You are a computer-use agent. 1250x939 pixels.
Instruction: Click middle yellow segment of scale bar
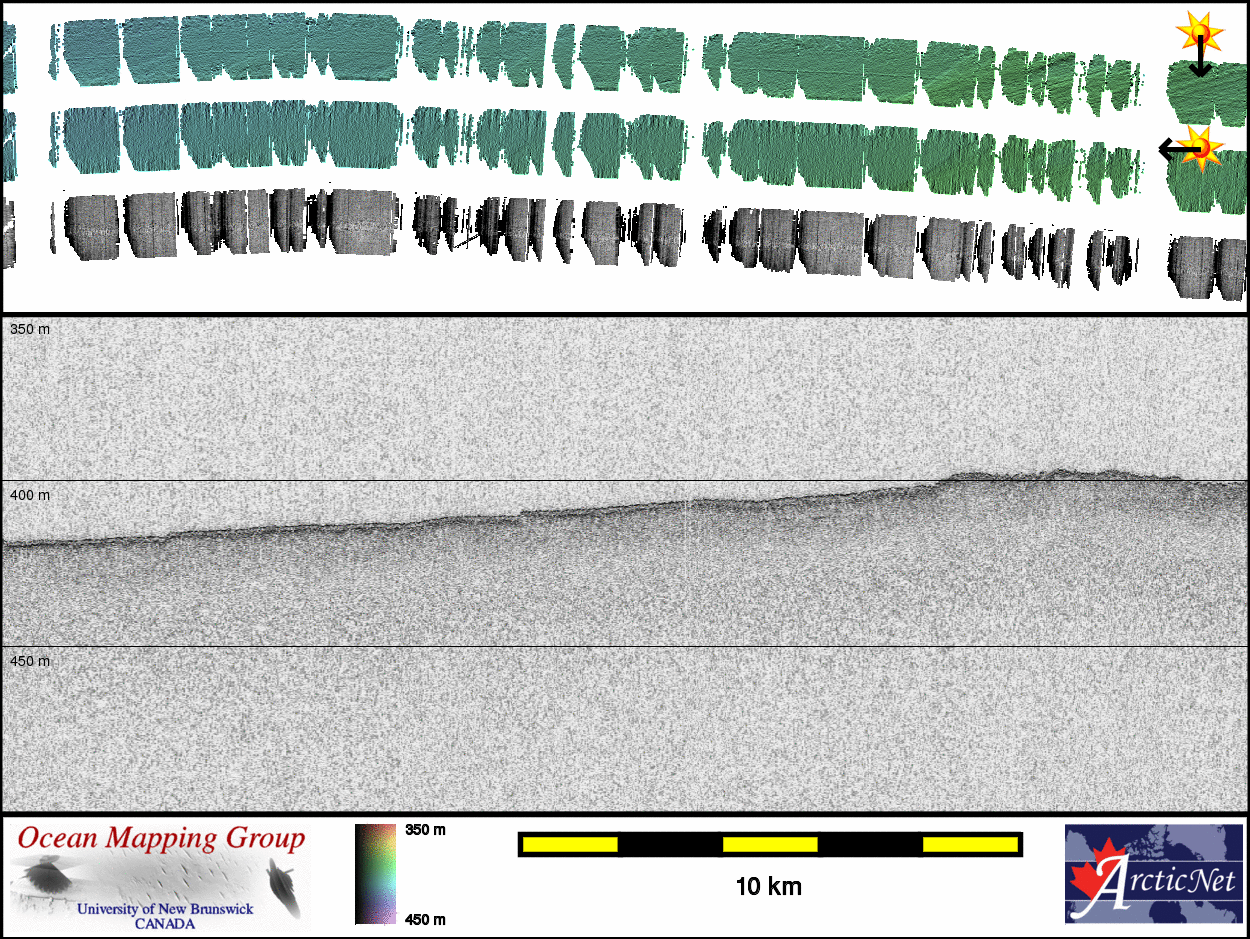769,845
